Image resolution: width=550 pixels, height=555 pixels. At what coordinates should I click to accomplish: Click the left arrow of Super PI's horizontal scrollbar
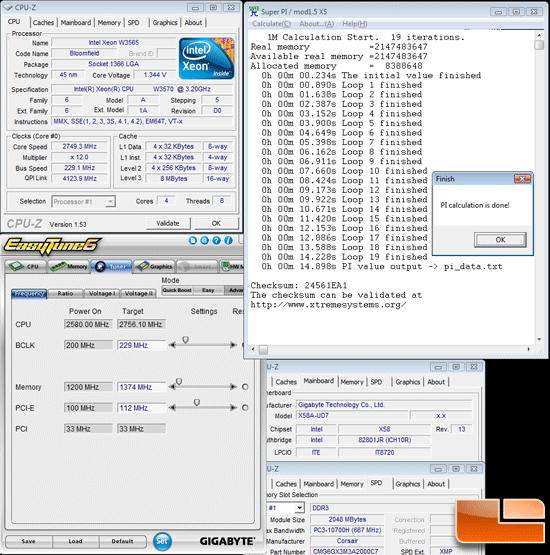tap(253, 349)
